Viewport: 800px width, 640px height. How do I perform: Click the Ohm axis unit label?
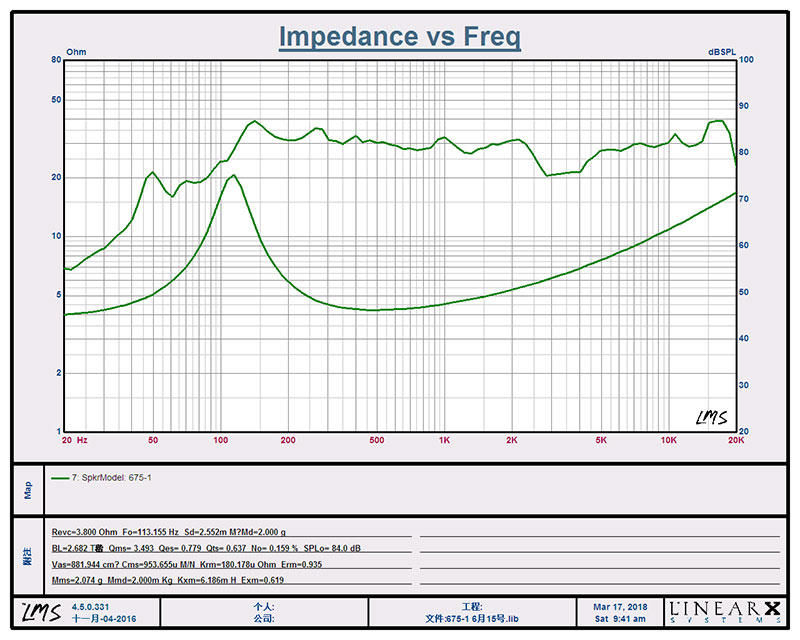76,51
